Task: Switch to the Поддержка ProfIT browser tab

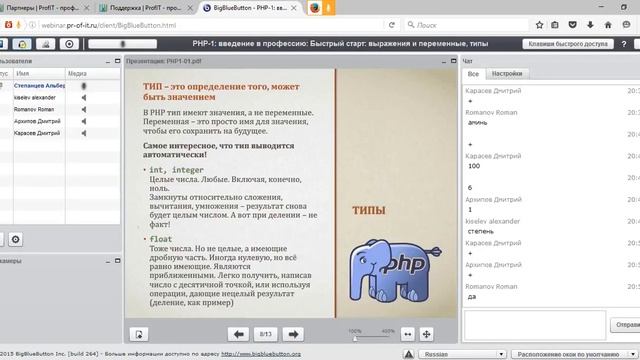Action: 146,8
